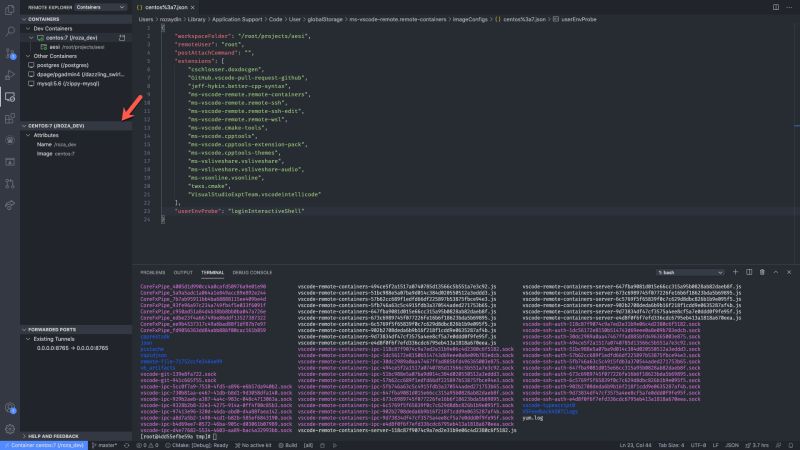Select aesi /root/projects/aesi folder item
The image size is (800, 450).
pyautogui.click(x=76, y=47)
